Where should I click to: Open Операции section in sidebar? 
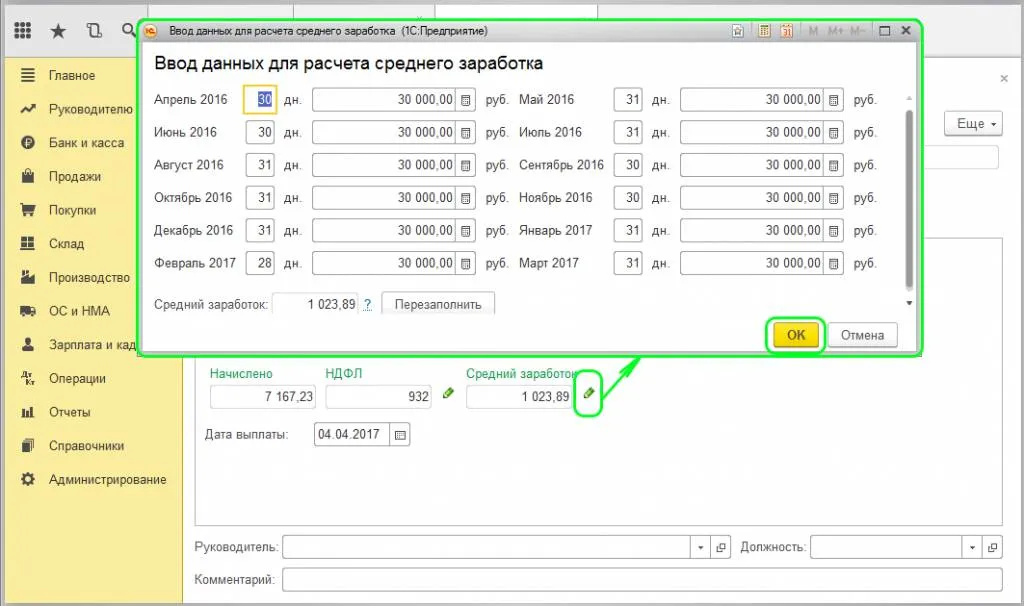tap(77, 379)
